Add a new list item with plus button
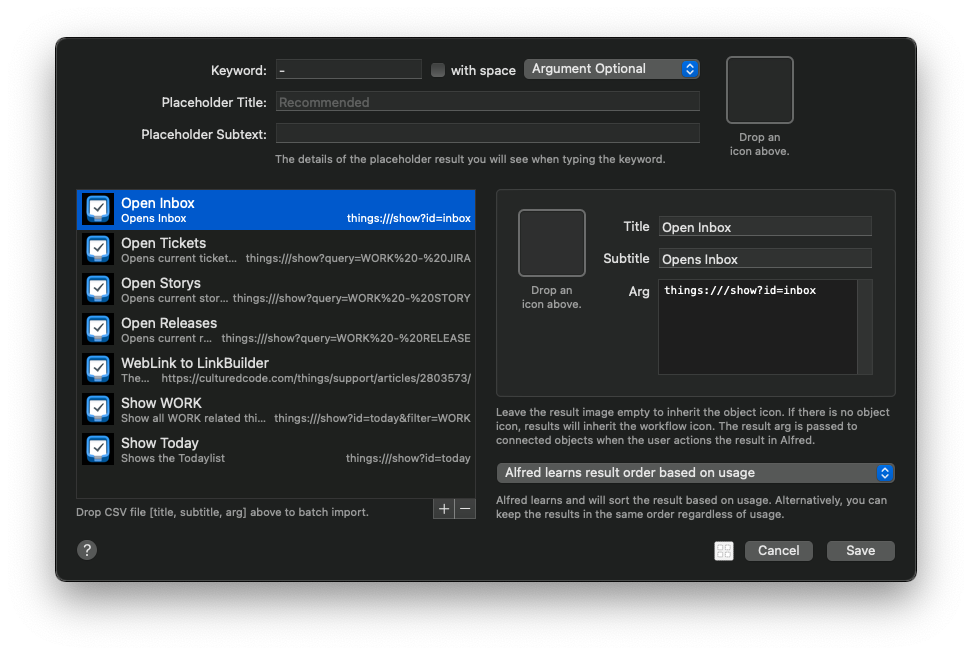This screenshot has width=972, height=655. point(444,509)
